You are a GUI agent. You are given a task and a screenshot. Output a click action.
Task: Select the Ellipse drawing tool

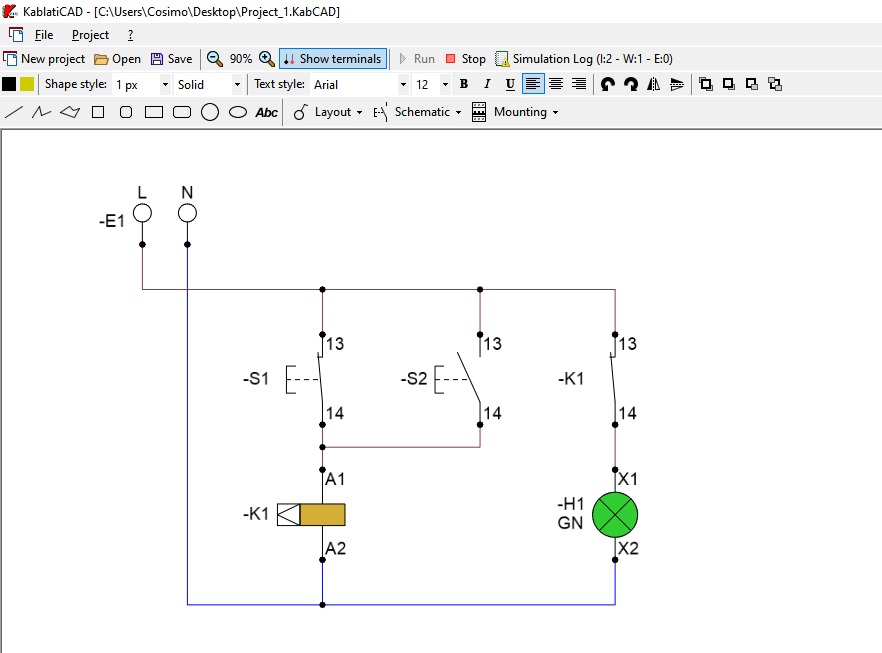tap(238, 112)
